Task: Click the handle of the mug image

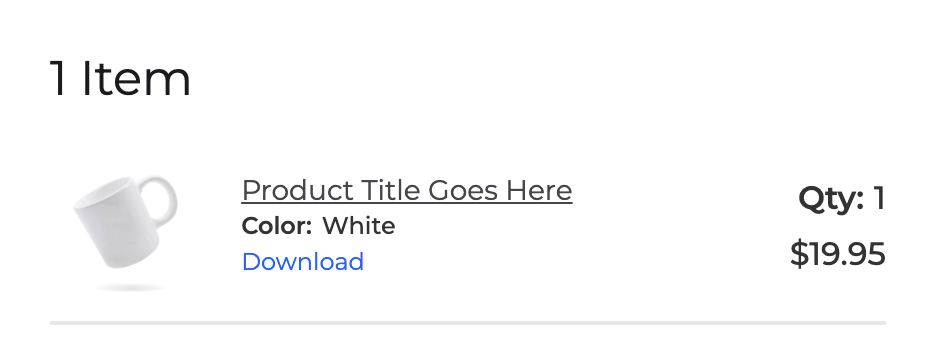Action: (161, 200)
